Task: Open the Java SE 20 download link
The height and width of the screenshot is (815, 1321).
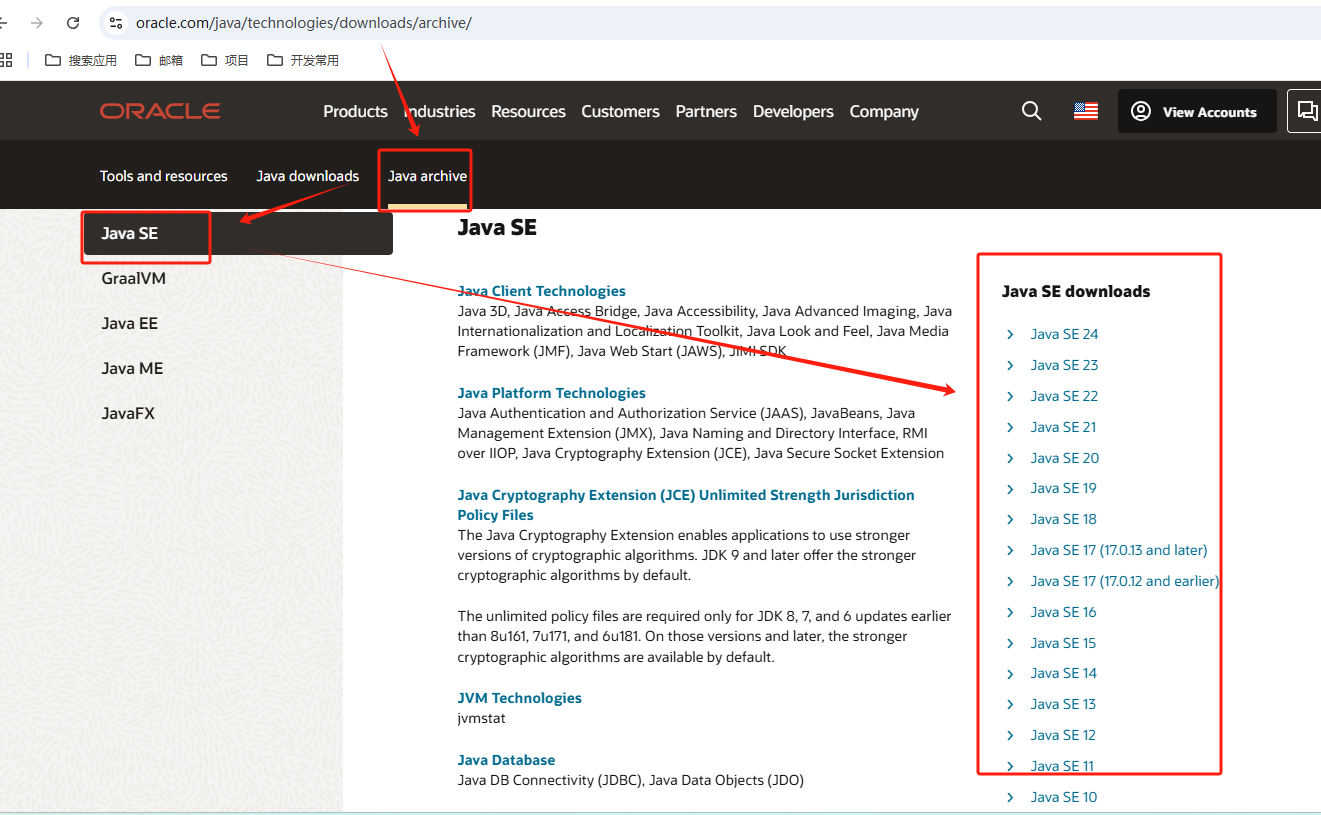Action: pyautogui.click(x=1065, y=458)
